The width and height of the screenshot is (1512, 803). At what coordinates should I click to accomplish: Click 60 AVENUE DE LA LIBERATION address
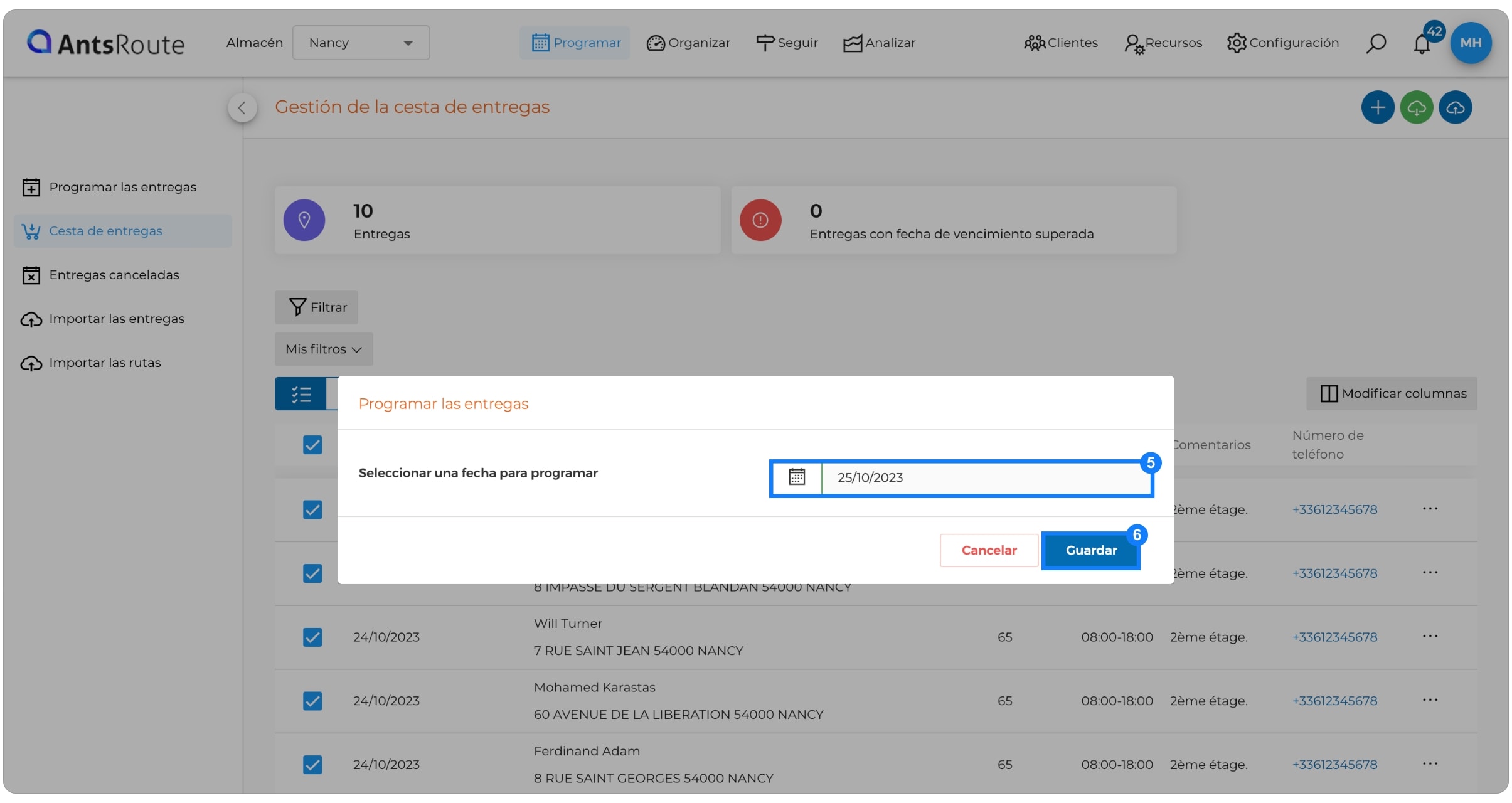(678, 715)
